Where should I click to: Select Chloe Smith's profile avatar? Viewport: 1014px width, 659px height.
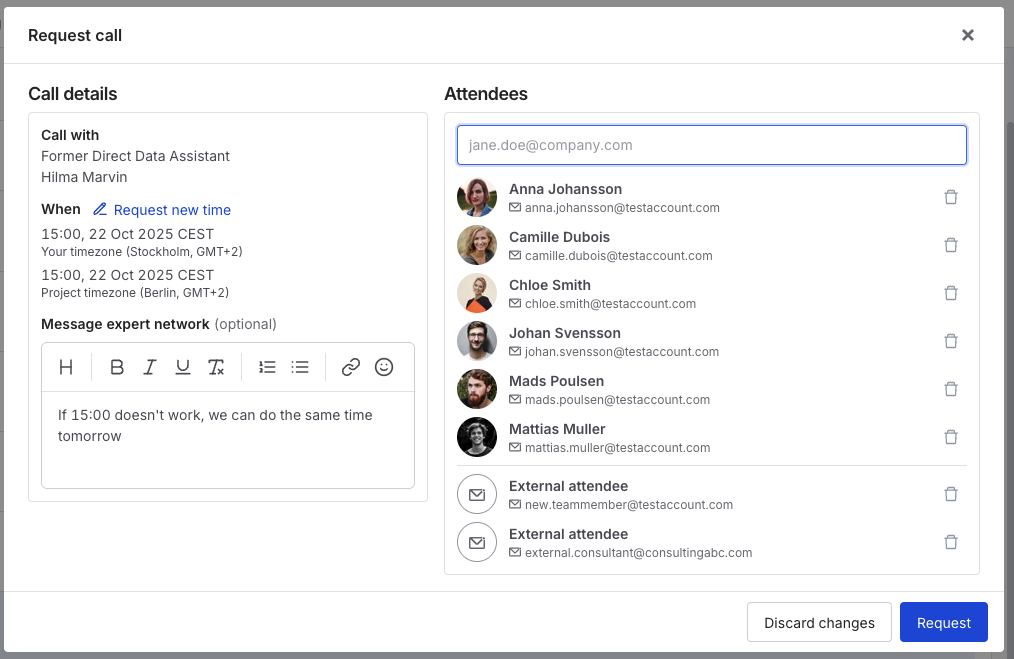pyautogui.click(x=477, y=293)
